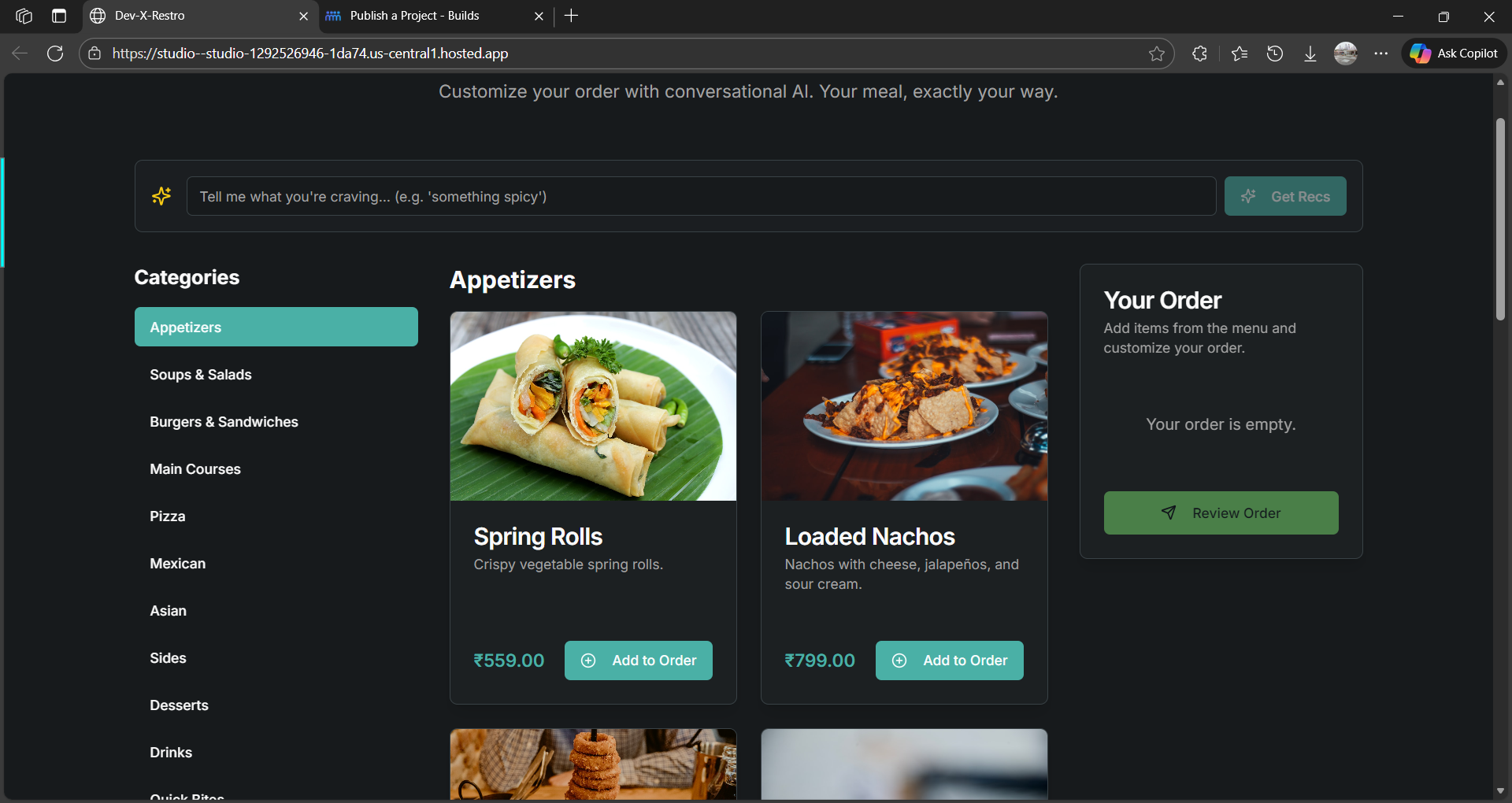The height and width of the screenshot is (803, 1512).
Task: Click the 'Your order is empty.' message
Action: tap(1221, 424)
